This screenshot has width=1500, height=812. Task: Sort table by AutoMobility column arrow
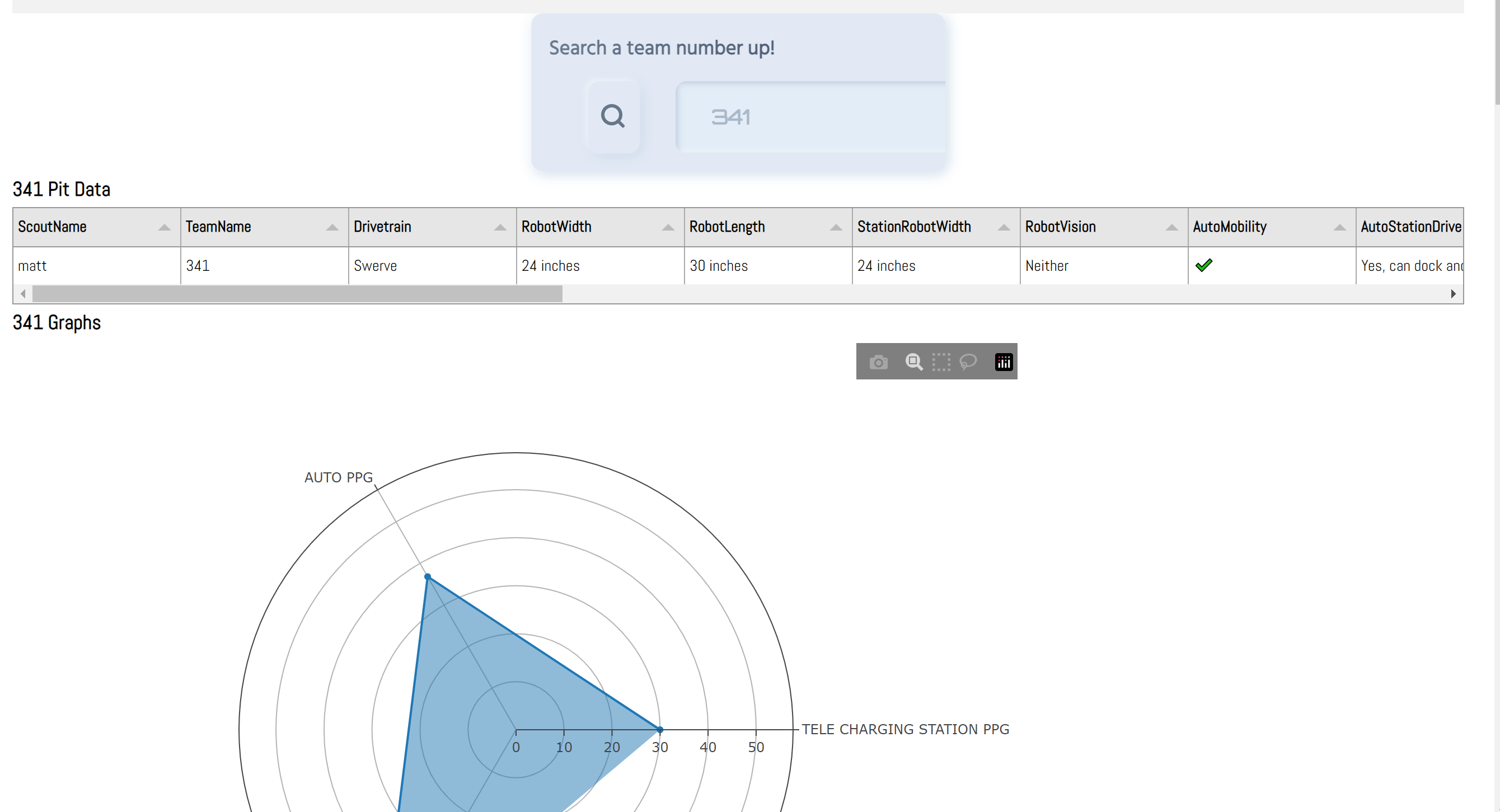pos(1339,227)
